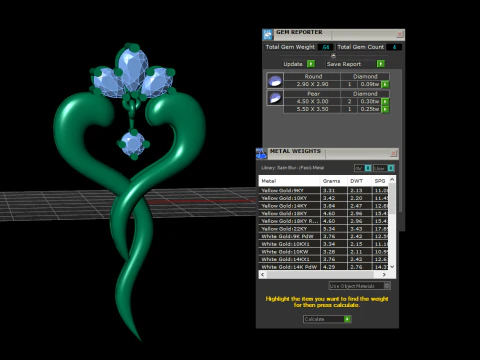Sort by the Metal column header
Viewport: 480px width, 360px height.
pos(289,181)
